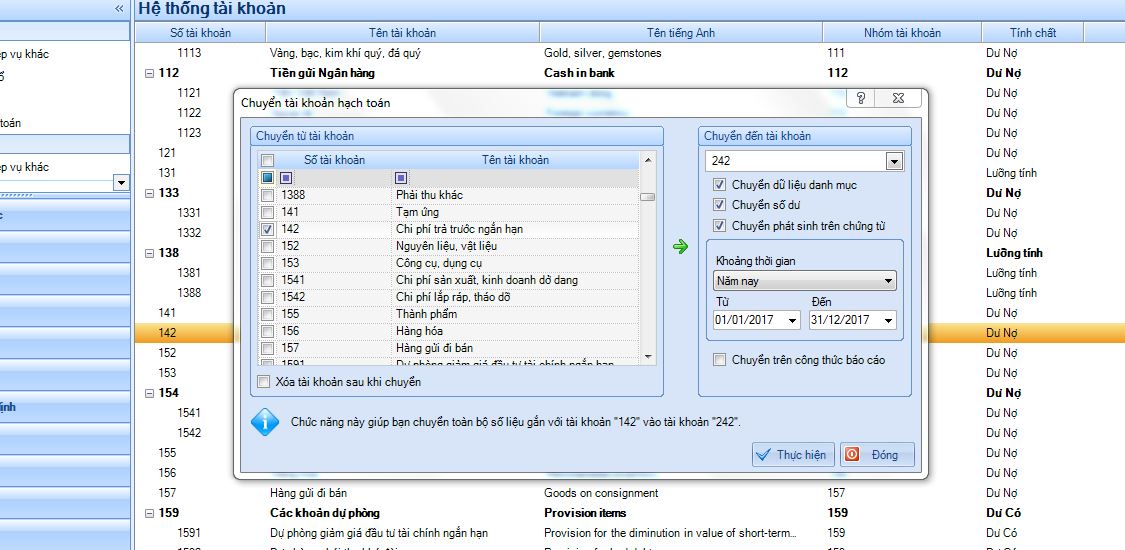Select Goods on consignment cell

[601, 493]
